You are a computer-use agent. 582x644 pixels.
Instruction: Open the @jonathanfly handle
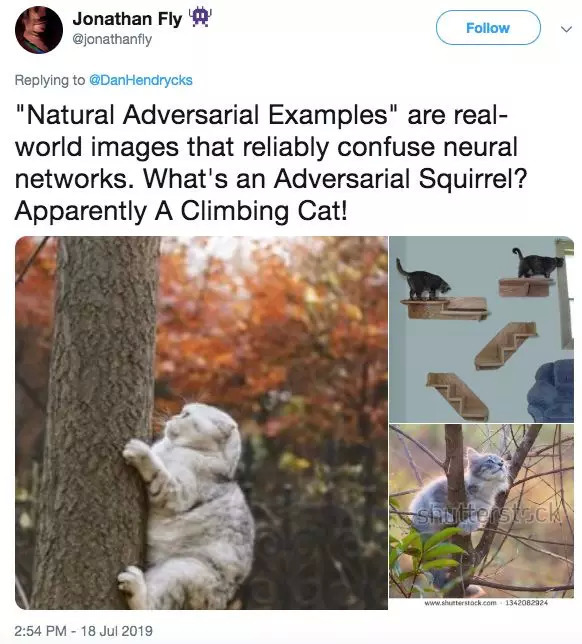112,40
